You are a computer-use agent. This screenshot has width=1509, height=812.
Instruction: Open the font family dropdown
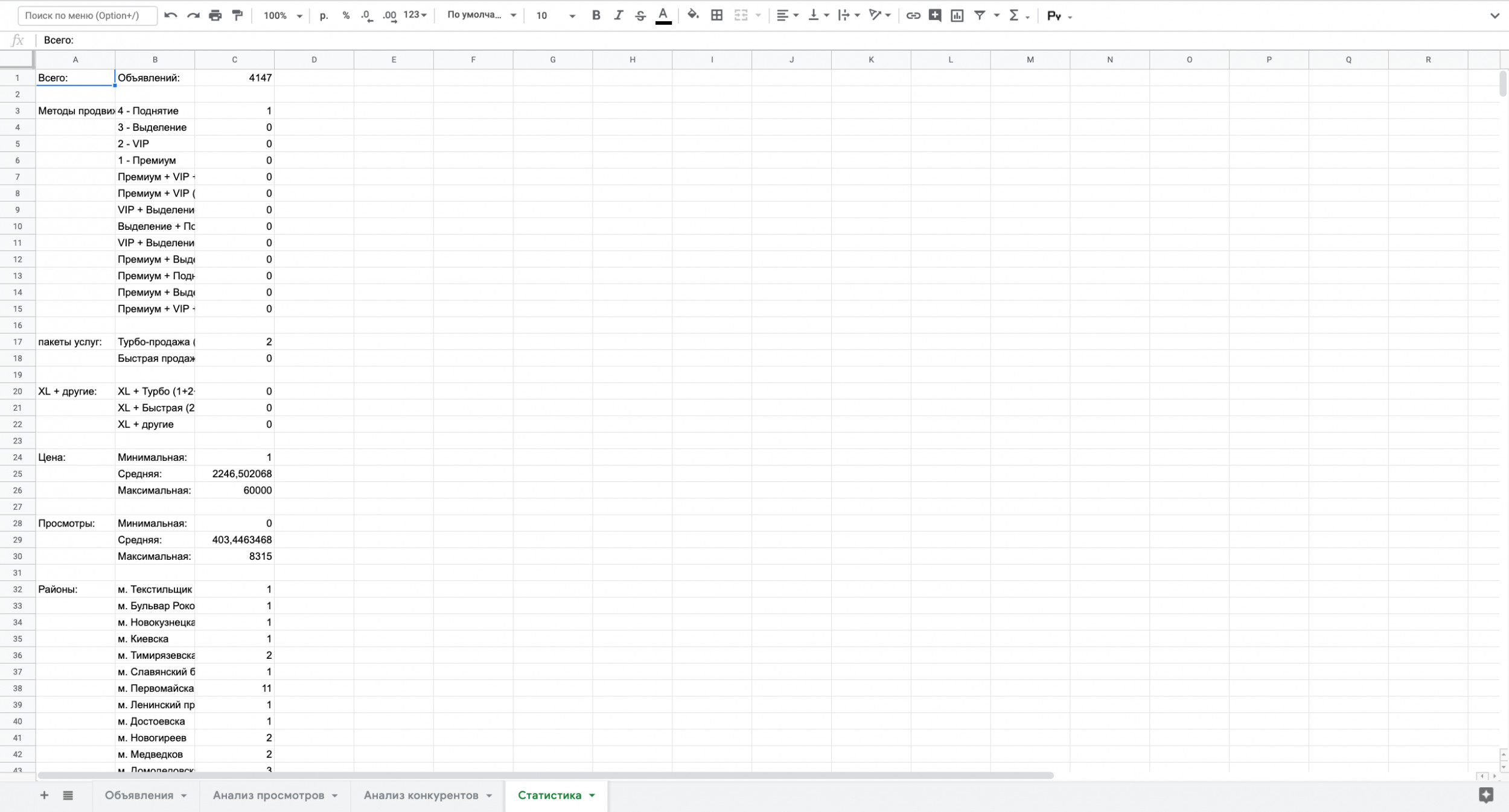(x=482, y=15)
